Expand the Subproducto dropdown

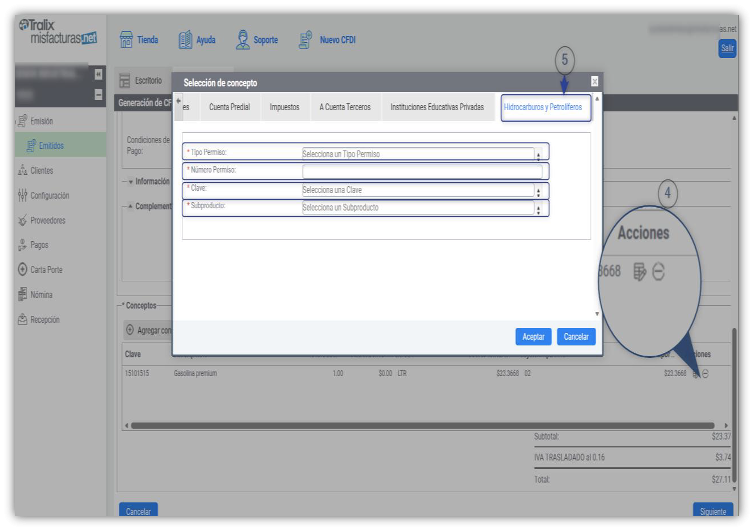538,208
